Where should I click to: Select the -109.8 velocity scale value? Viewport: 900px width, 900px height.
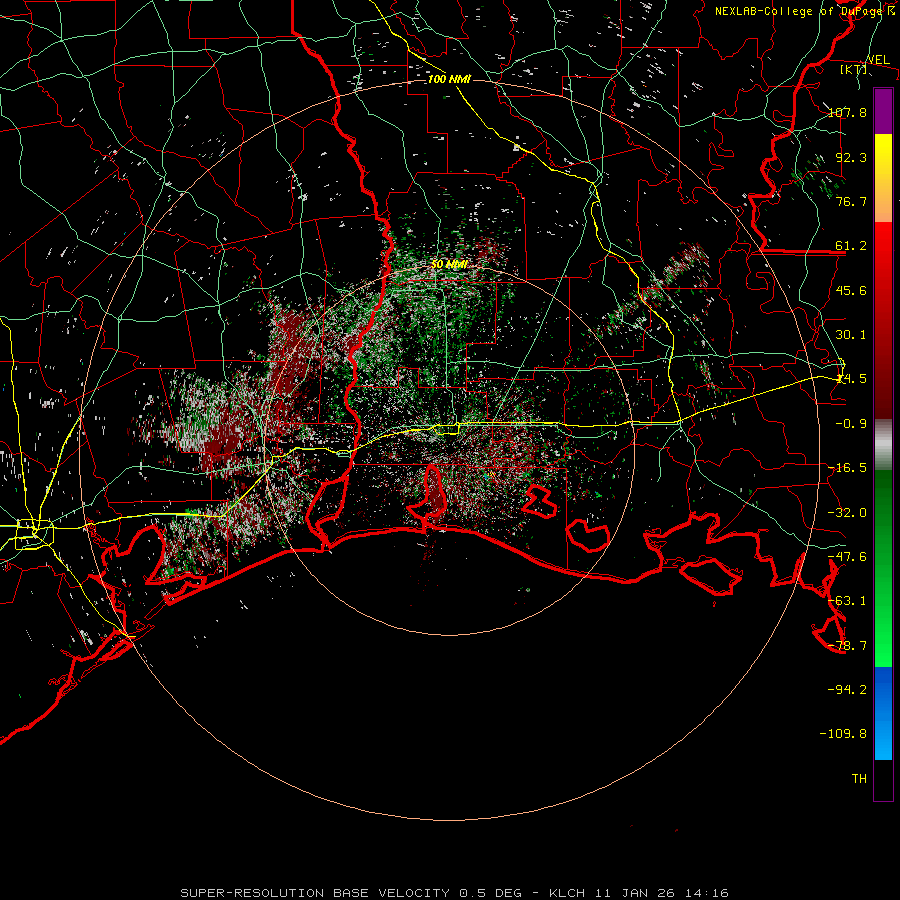843,734
